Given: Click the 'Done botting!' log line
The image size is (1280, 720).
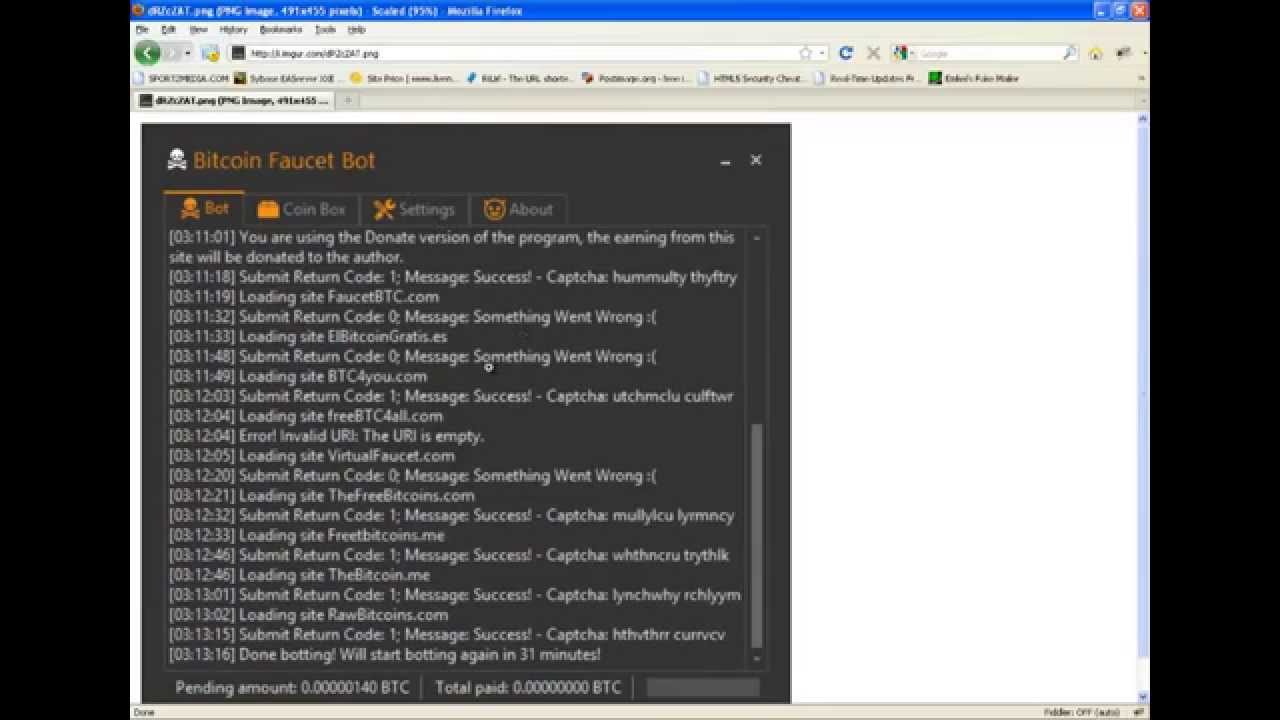Looking at the screenshot, I should pos(385,655).
